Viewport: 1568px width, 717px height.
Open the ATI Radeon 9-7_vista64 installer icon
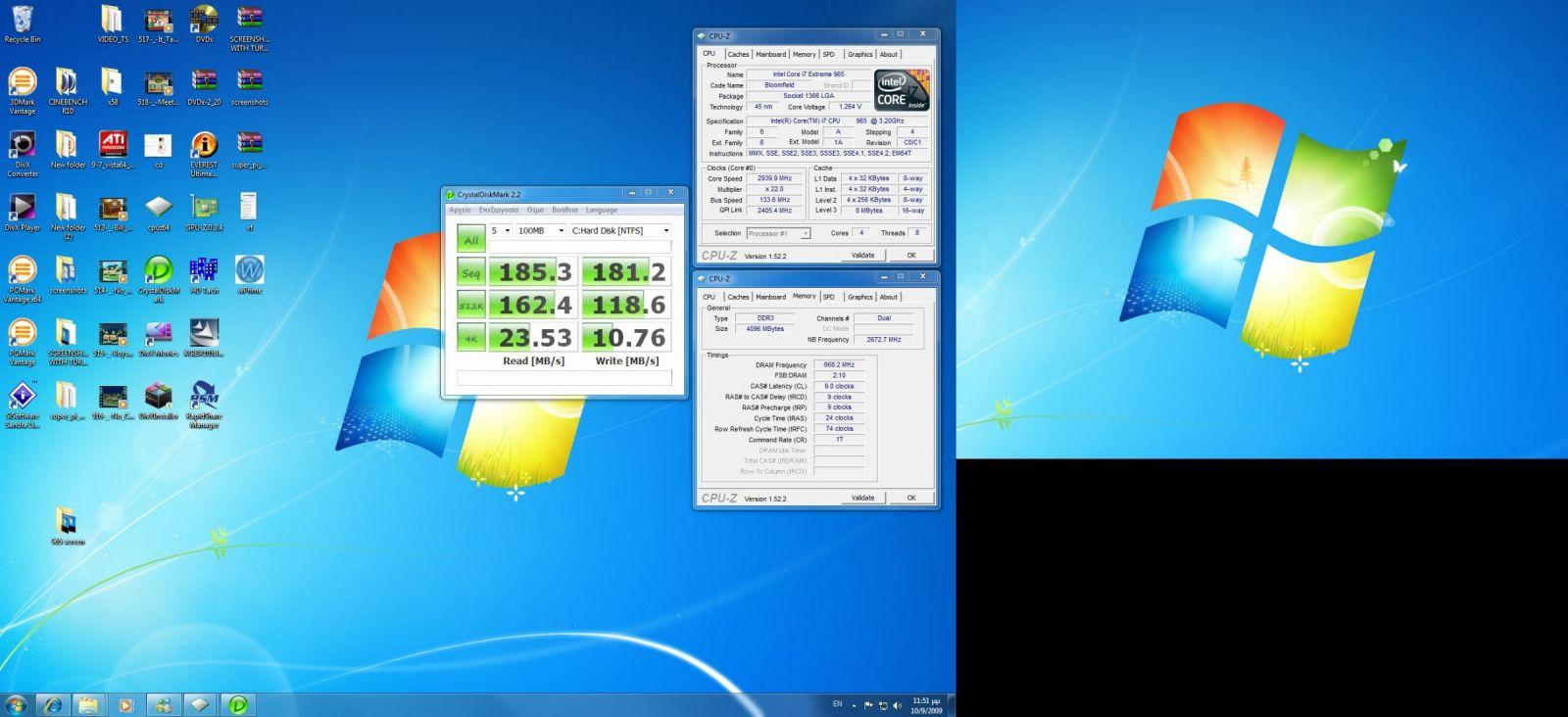pyautogui.click(x=113, y=149)
